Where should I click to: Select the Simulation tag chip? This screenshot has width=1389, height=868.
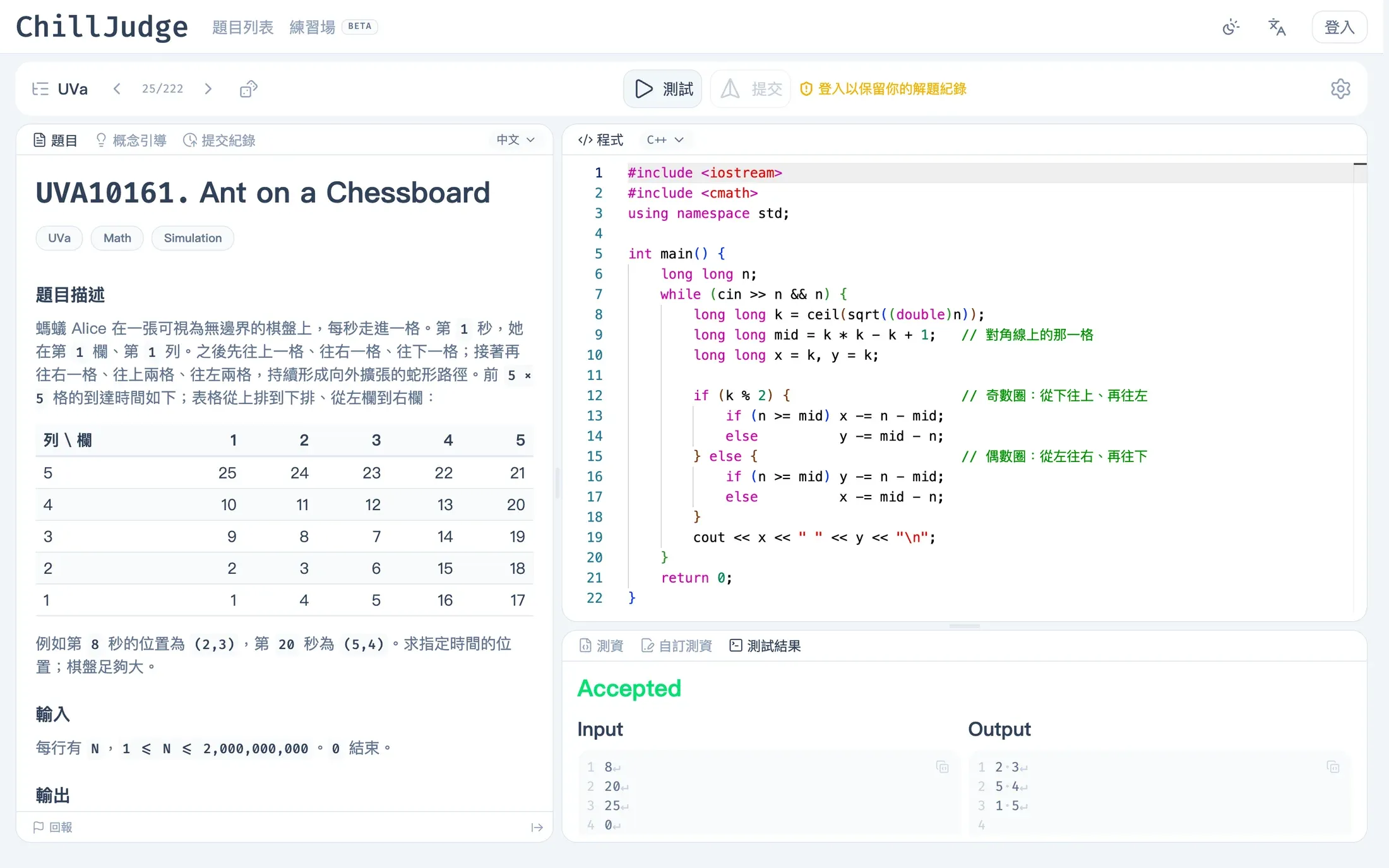pyautogui.click(x=193, y=238)
